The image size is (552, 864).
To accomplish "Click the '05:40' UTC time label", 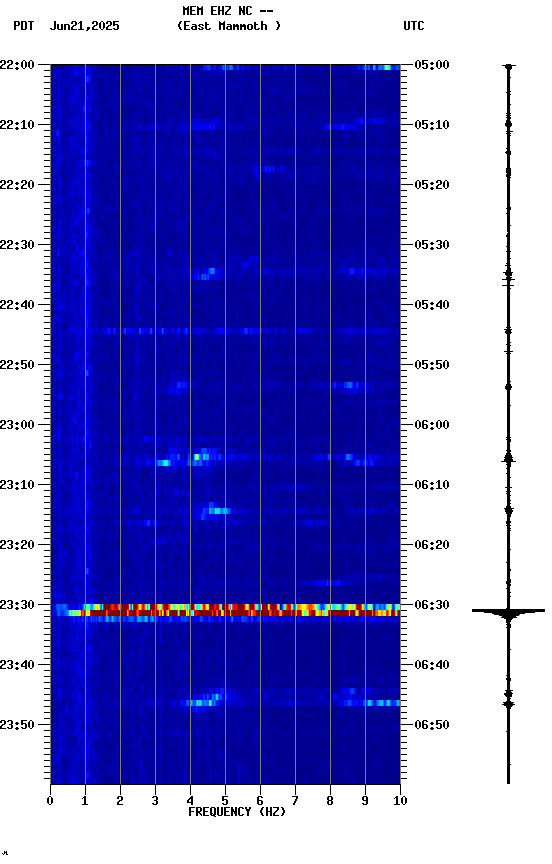I will point(432,305).
